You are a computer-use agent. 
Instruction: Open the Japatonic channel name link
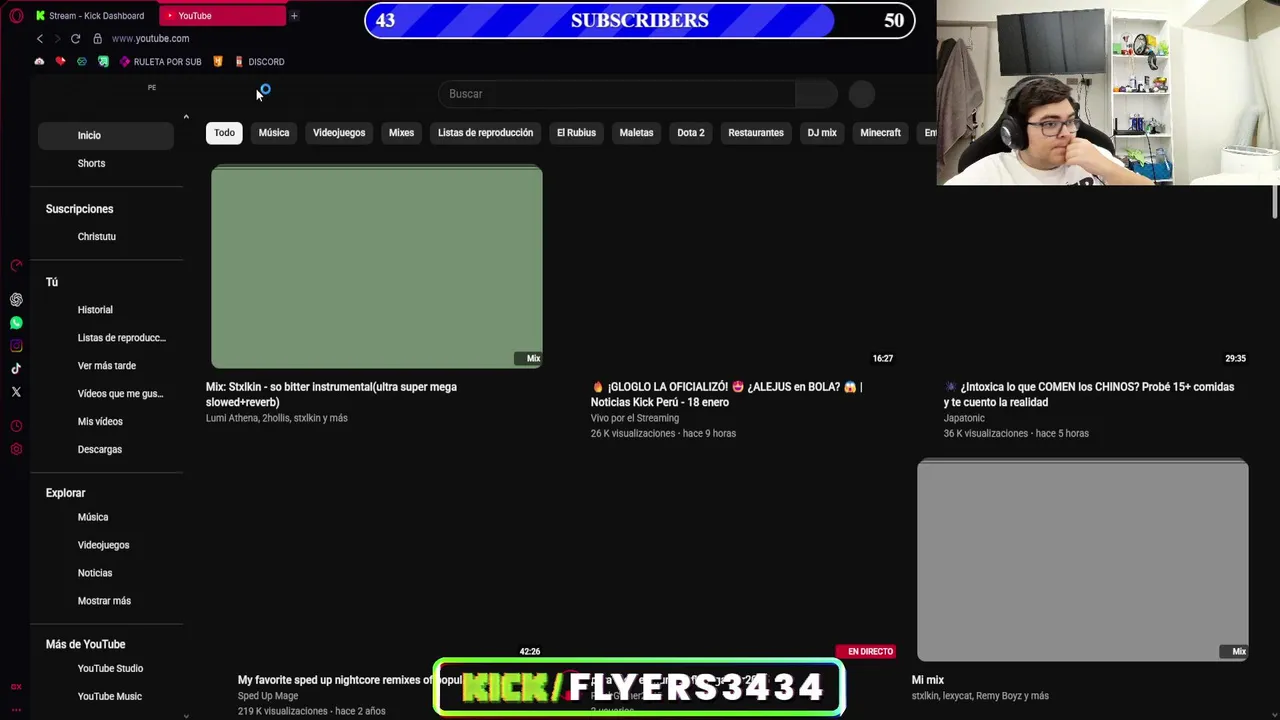(964, 418)
